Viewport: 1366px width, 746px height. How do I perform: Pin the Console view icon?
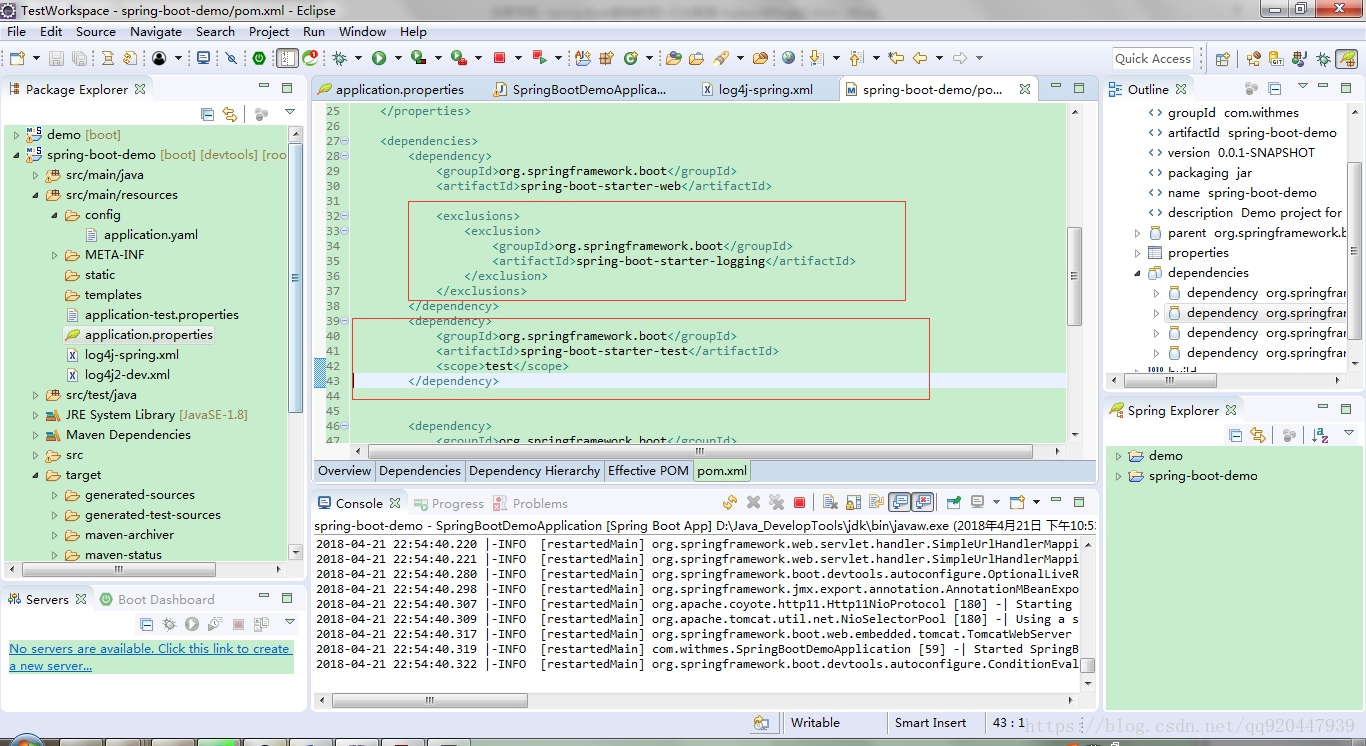953,502
